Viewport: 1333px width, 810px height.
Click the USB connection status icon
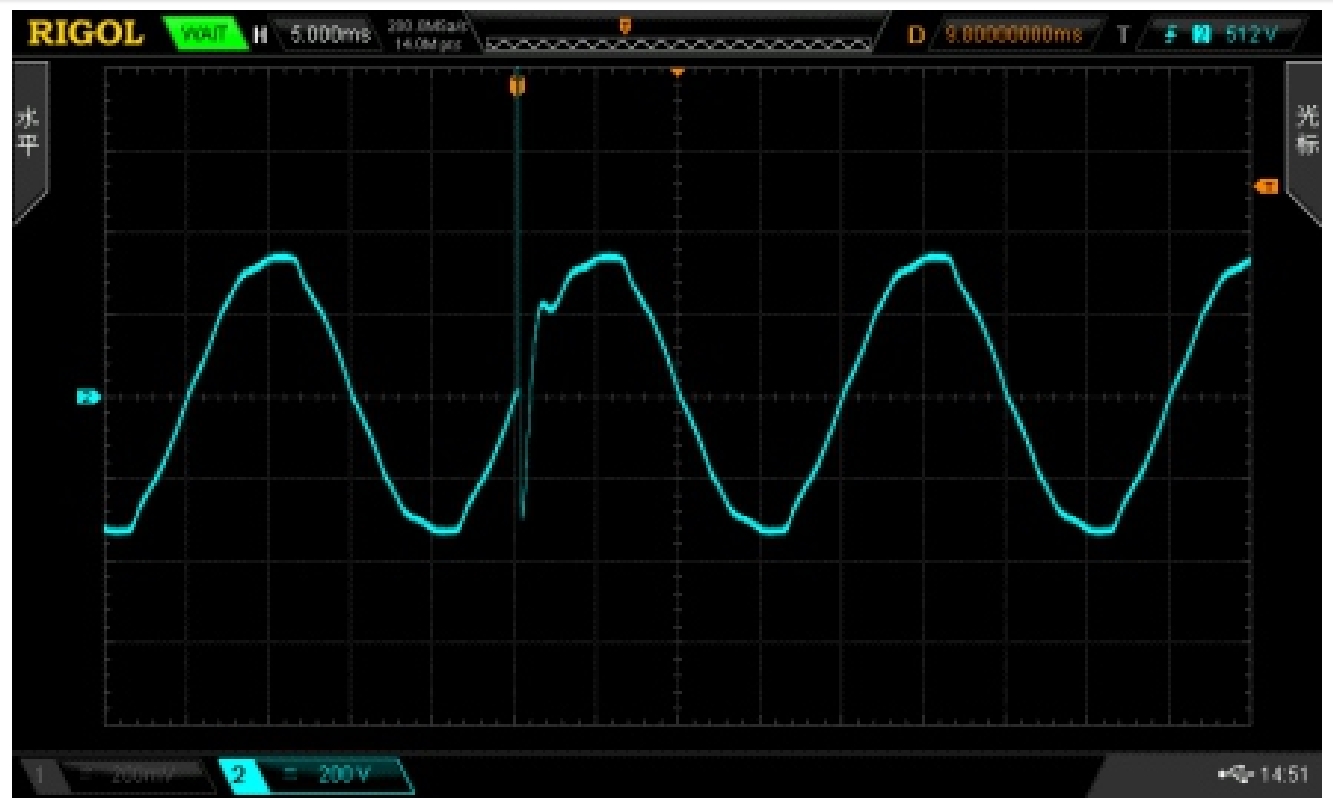(1235, 773)
